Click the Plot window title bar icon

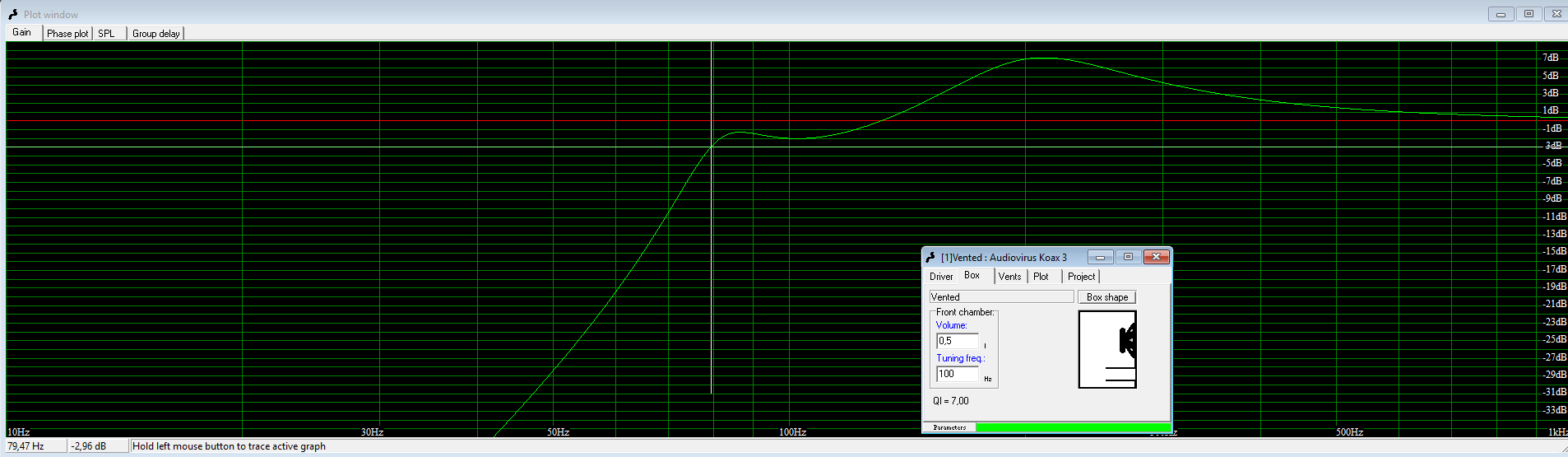click(12, 14)
